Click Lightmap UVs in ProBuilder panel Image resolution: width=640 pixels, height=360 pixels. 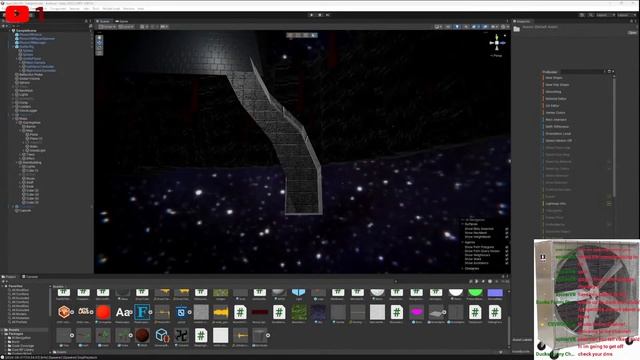(x=556, y=203)
